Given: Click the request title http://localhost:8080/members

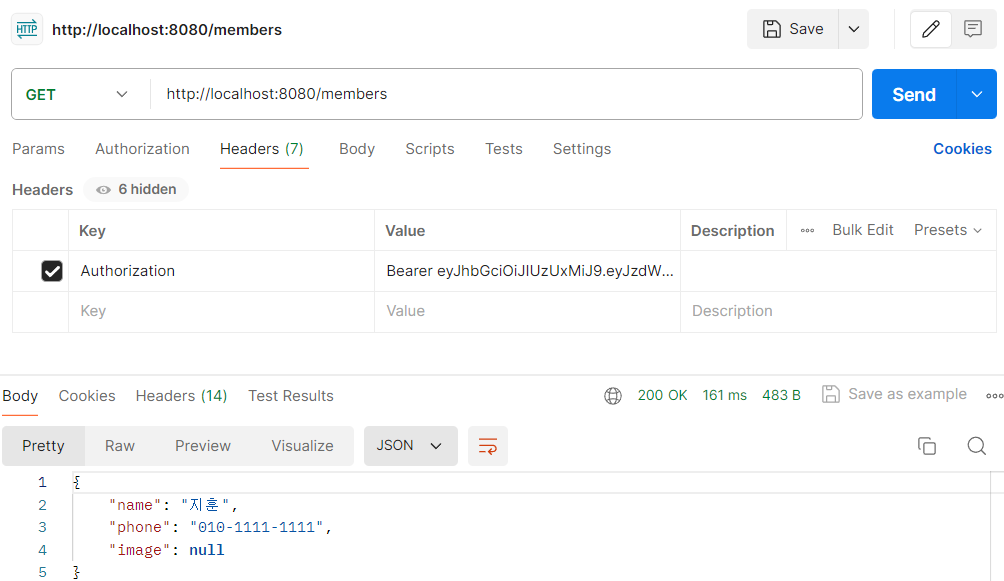Looking at the screenshot, I should (166, 29).
